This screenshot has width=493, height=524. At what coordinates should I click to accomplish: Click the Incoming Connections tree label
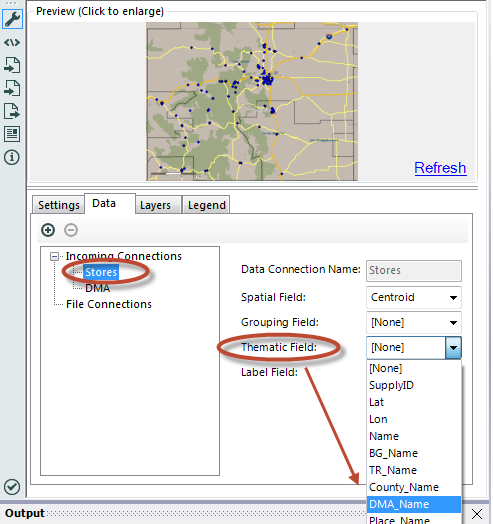(124, 256)
